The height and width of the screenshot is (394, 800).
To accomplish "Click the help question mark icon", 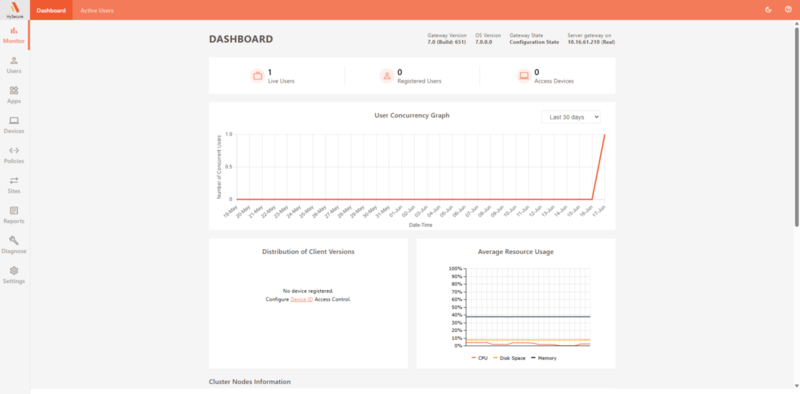I will point(788,10).
